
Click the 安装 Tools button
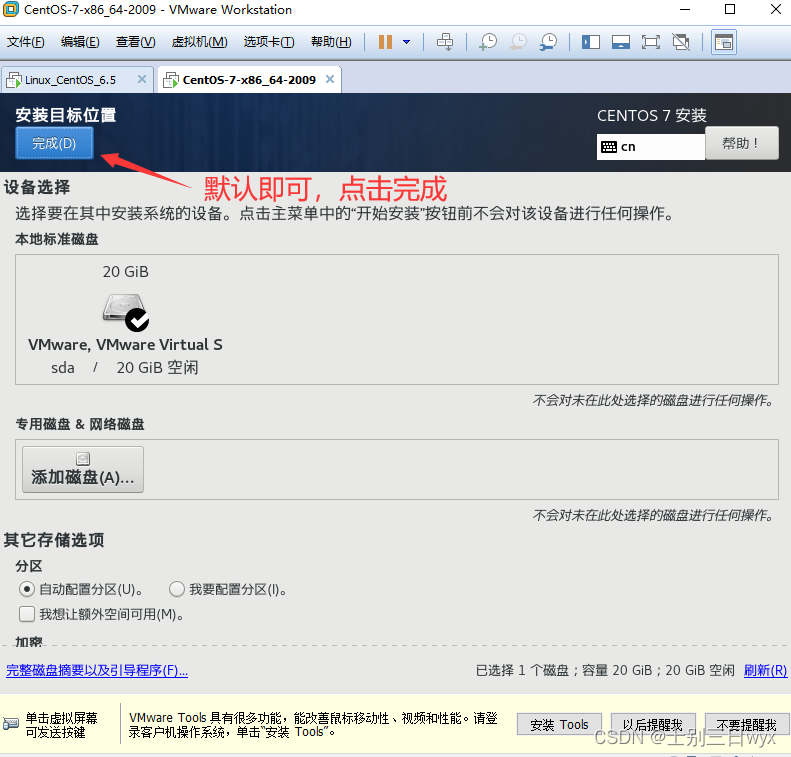pyautogui.click(x=559, y=725)
